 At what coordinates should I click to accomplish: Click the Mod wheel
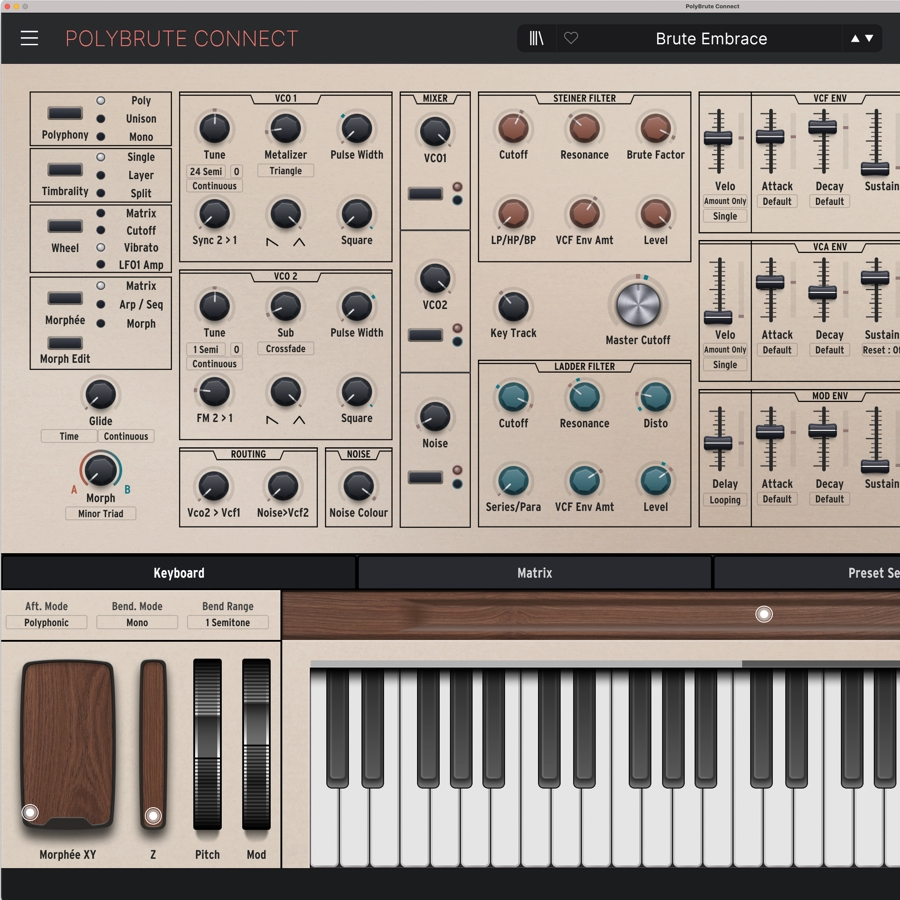256,744
